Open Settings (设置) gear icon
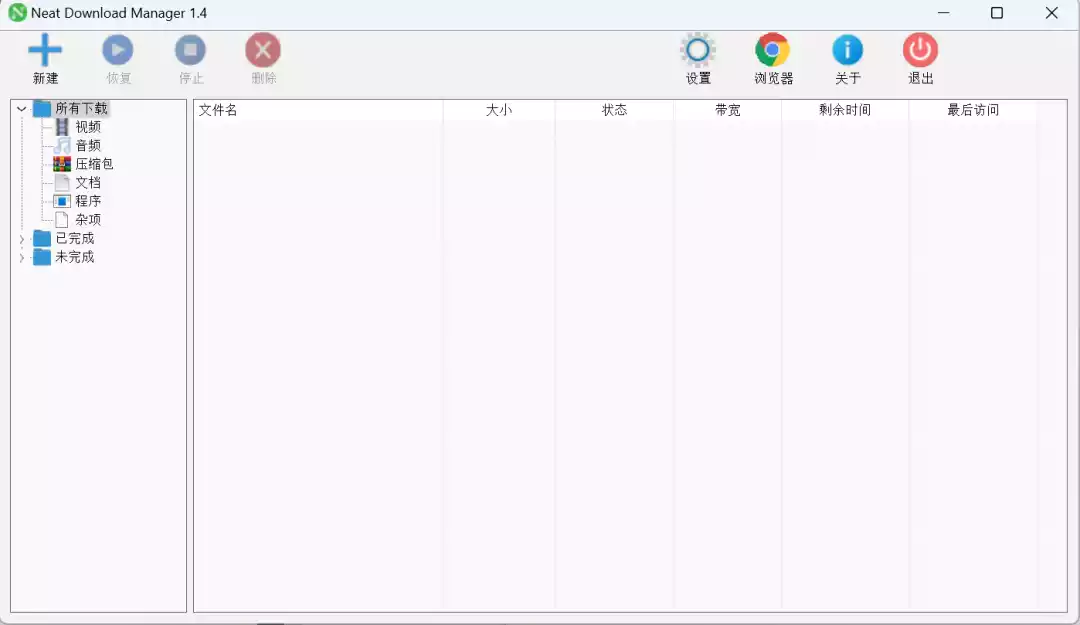1080x625 pixels. [697, 50]
